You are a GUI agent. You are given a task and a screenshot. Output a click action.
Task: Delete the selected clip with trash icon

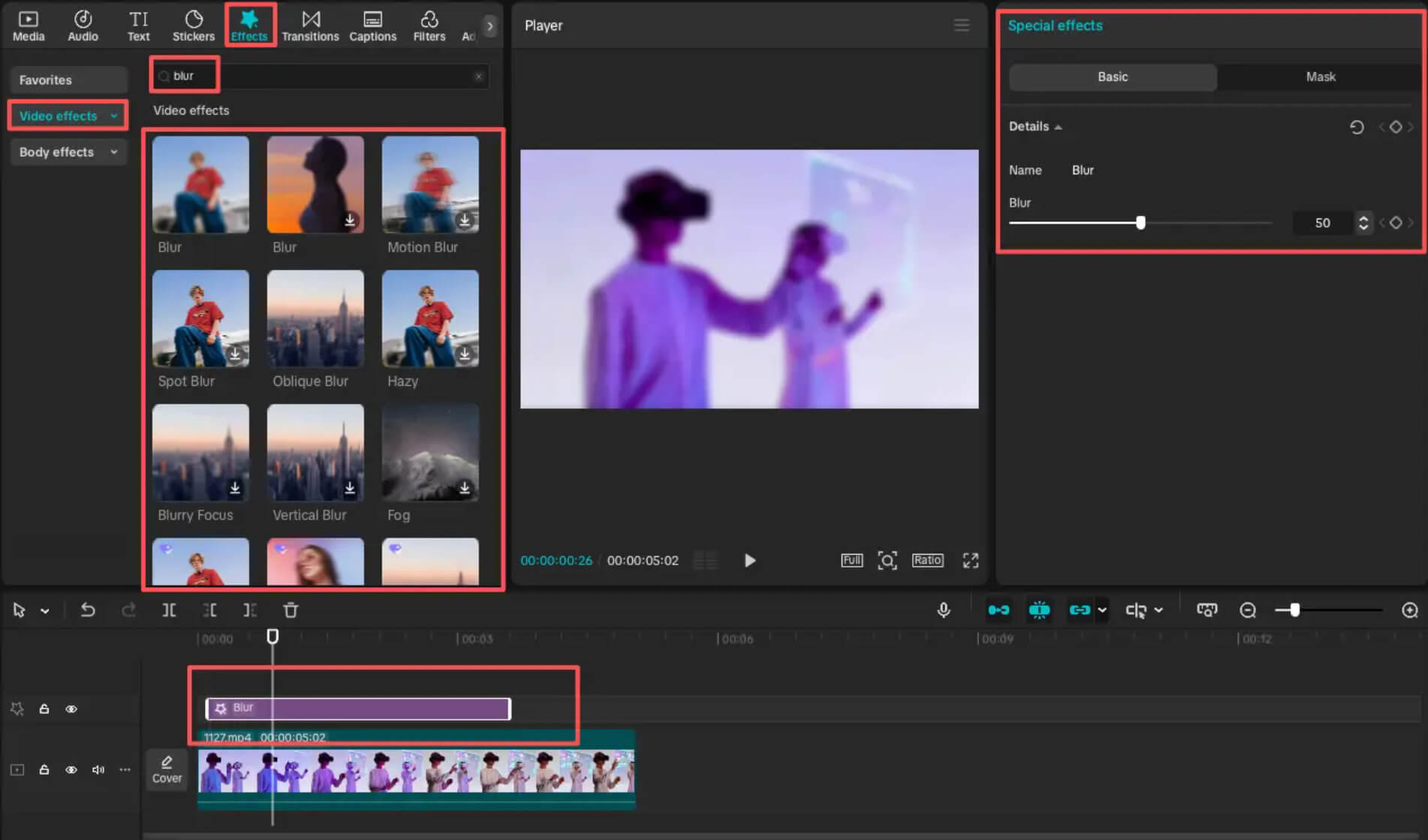tap(291, 610)
